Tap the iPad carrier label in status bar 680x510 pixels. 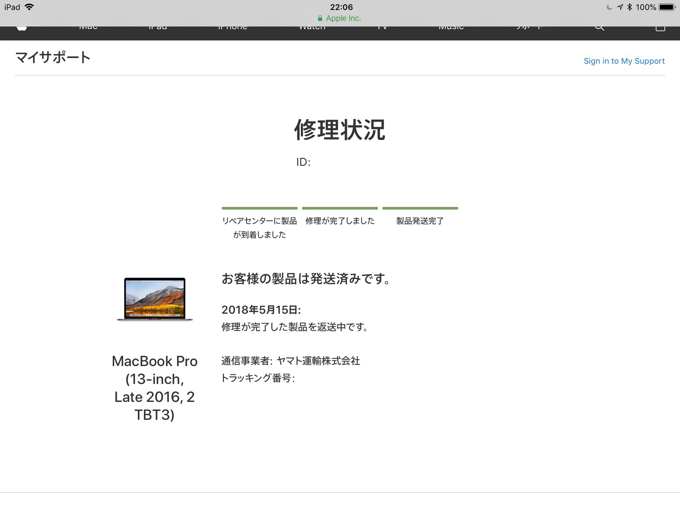12,7
